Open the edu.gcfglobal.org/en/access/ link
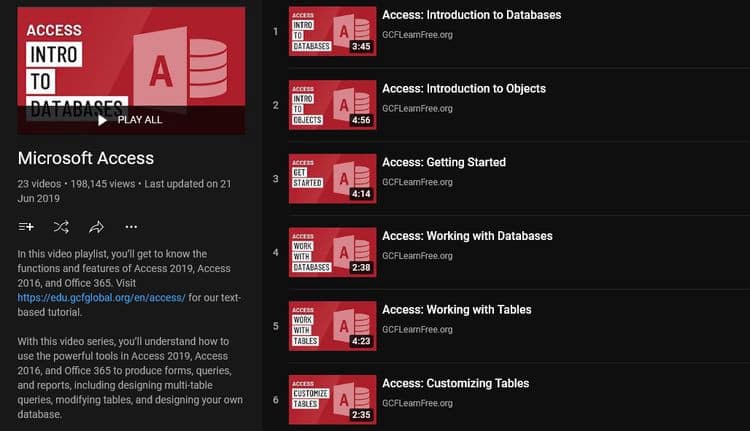This screenshot has width=750, height=431. tap(101, 298)
